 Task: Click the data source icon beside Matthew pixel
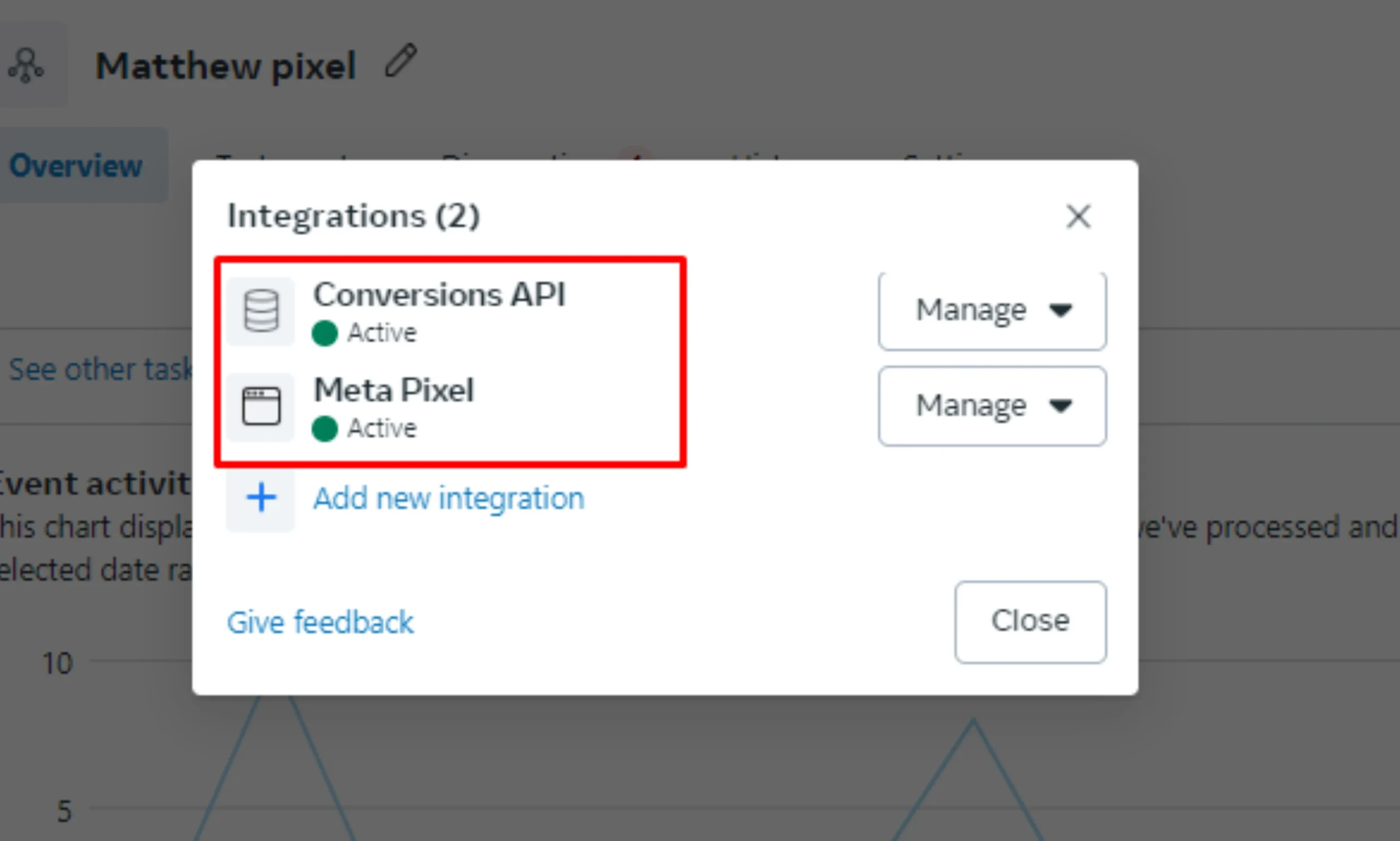[26, 65]
